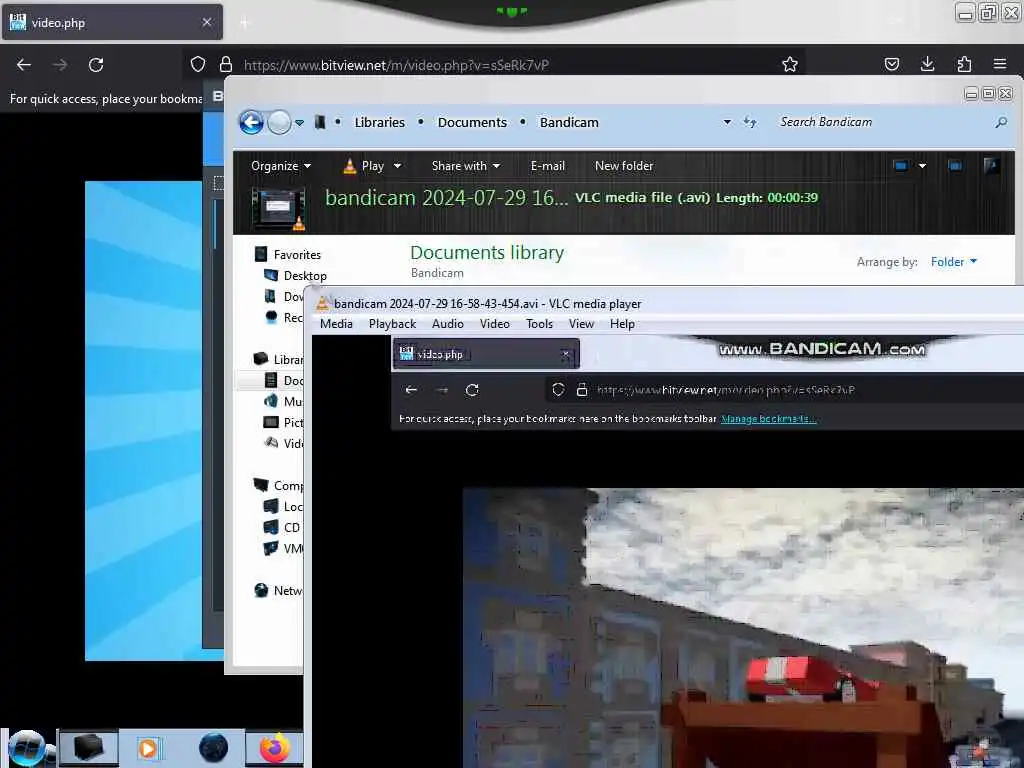The height and width of the screenshot is (768, 1024).
Task: Open Firefox from the taskbar
Action: coord(274,748)
